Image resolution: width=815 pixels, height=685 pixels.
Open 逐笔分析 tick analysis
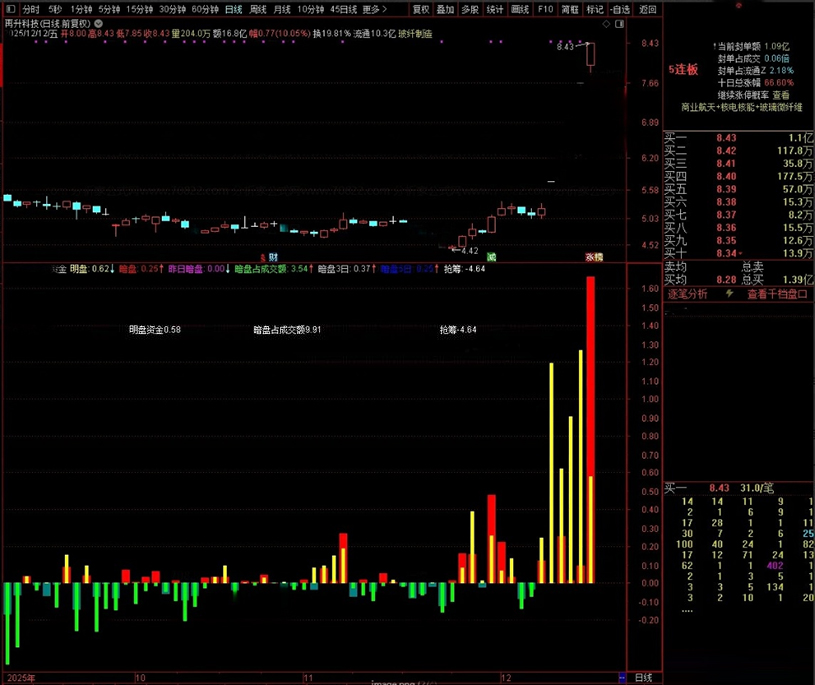point(687,294)
